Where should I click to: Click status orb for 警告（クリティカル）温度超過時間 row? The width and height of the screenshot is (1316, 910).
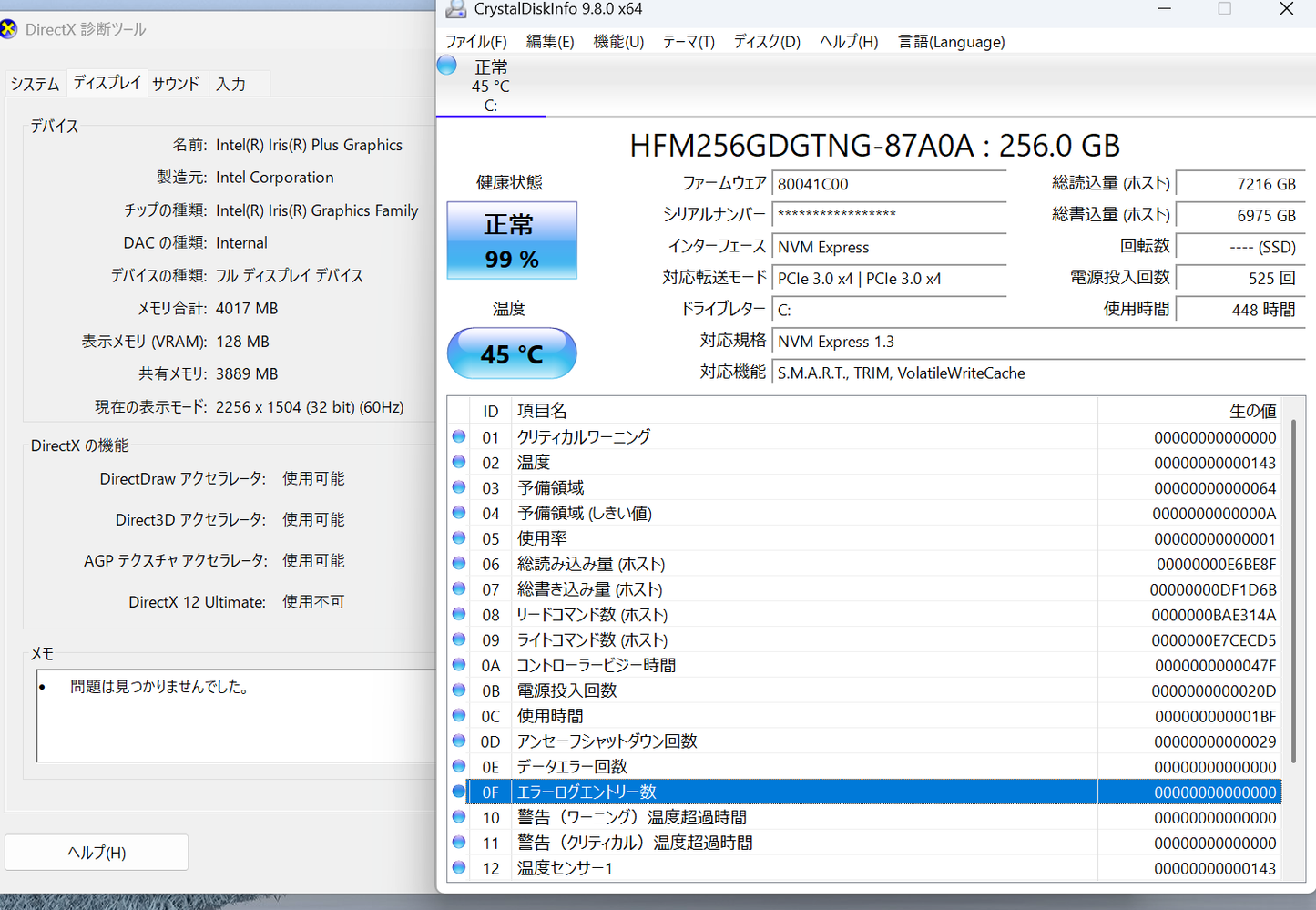[x=459, y=843]
